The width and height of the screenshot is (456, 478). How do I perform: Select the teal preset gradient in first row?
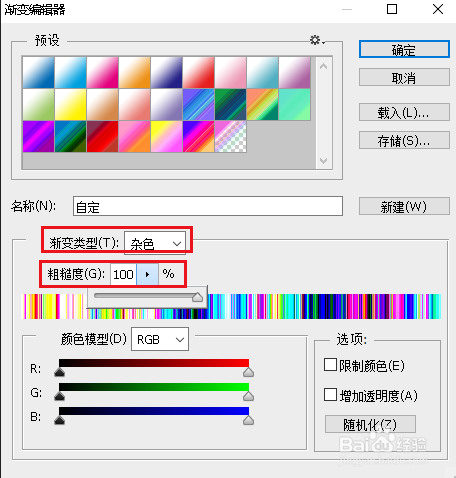[262, 72]
